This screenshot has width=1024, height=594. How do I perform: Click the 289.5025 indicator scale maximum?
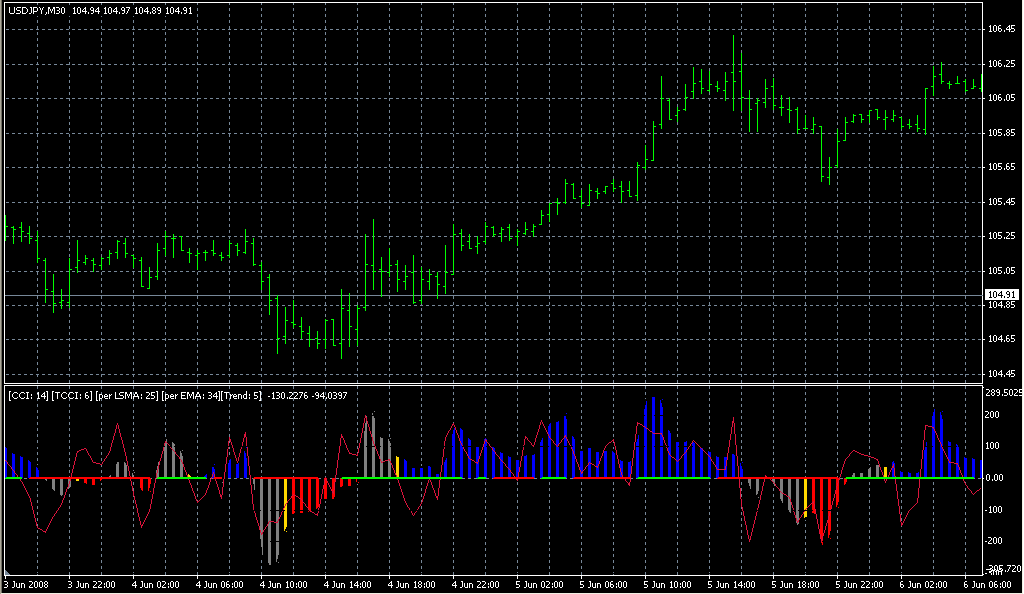point(1004,393)
